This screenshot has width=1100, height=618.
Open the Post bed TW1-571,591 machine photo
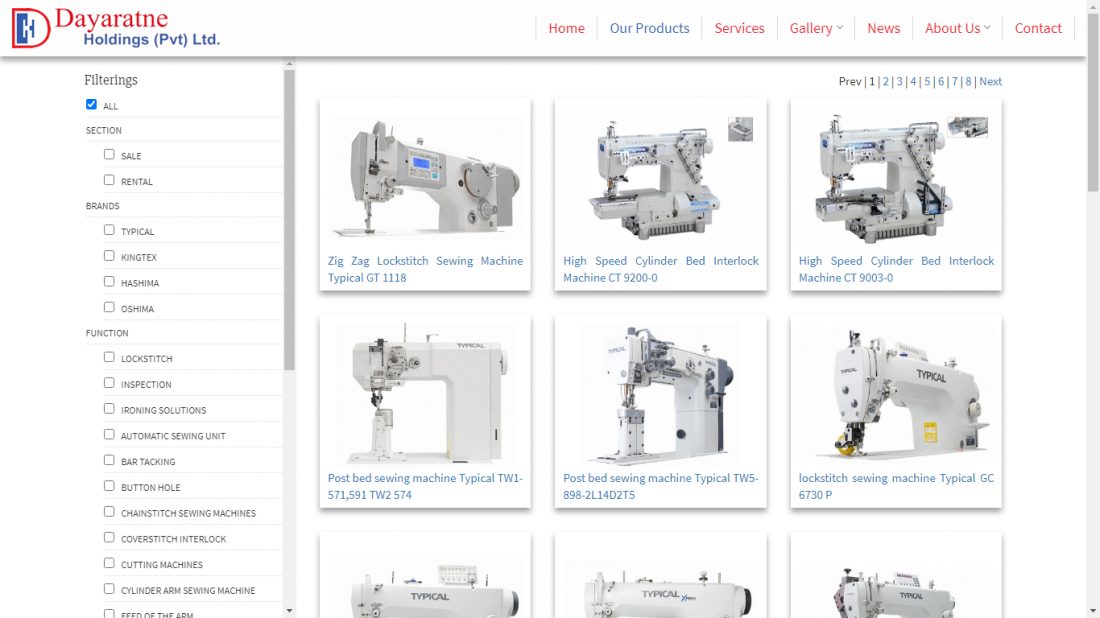[425, 394]
